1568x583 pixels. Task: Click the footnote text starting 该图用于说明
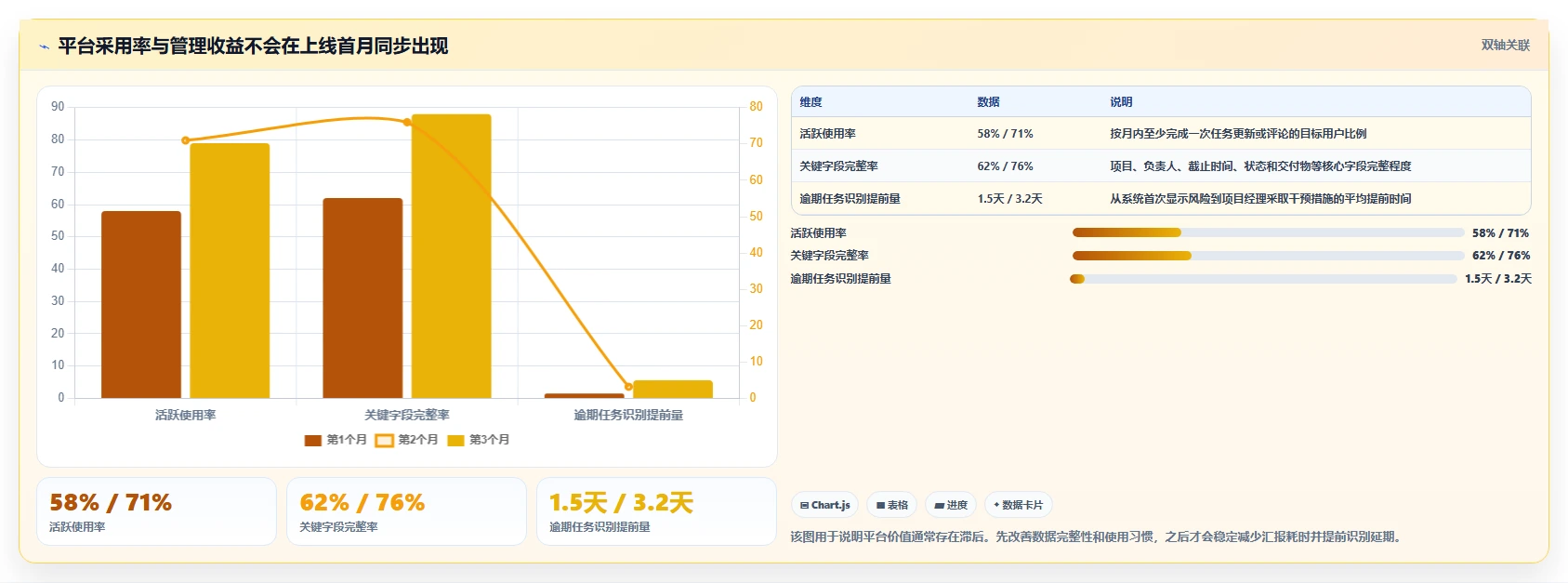(x=1098, y=537)
